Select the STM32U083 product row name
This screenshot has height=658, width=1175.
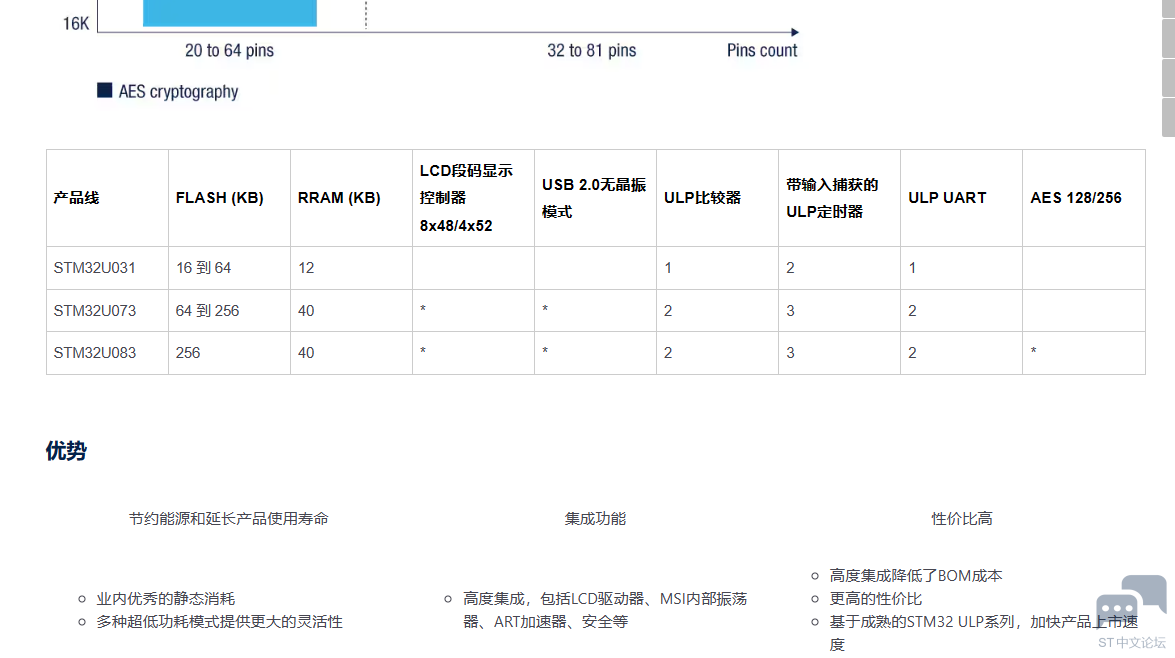pyautogui.click(x=95, y=353)
